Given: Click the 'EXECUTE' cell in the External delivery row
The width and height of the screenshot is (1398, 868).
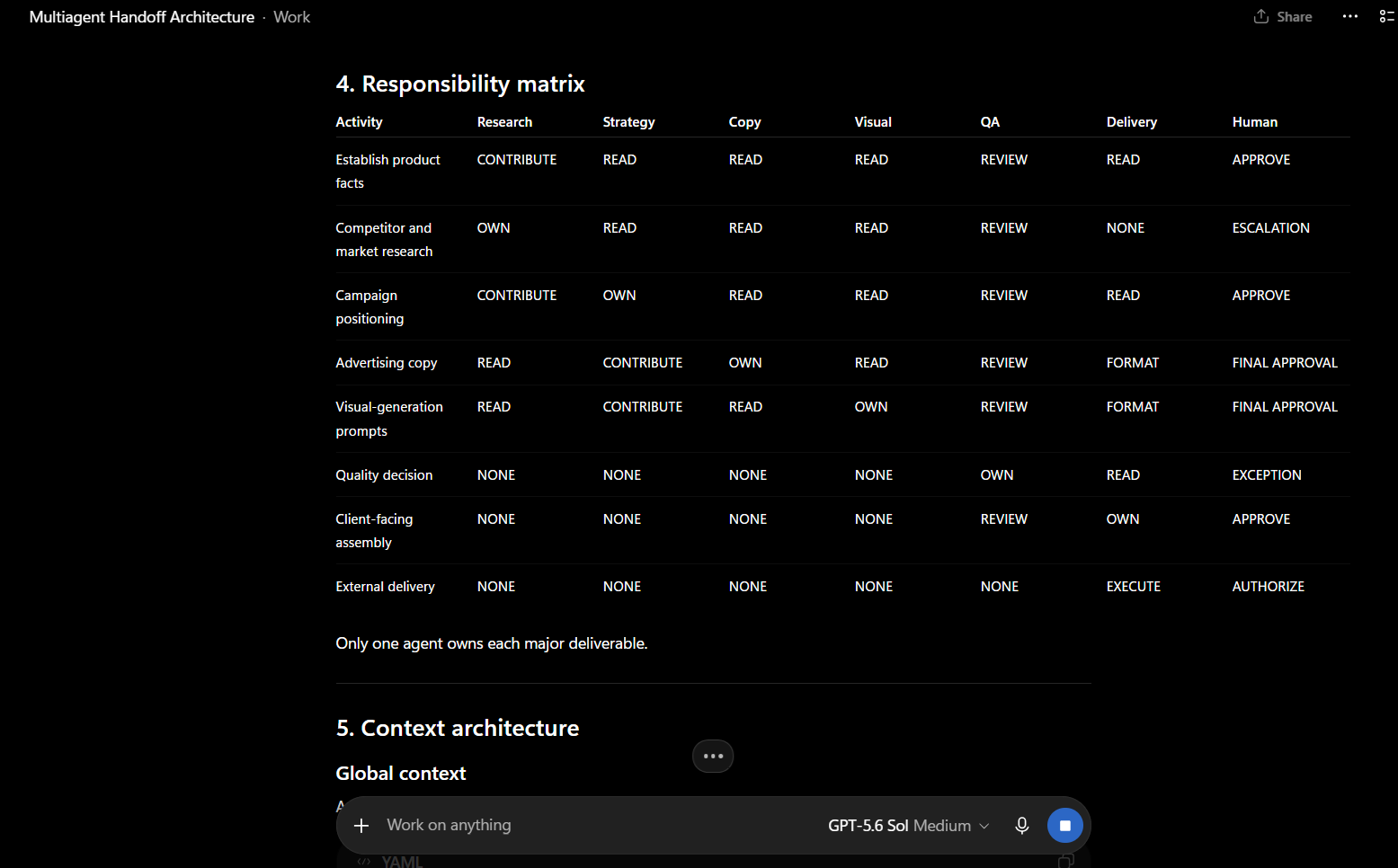Looking at the screenshot, I should tap(1133, 587).
